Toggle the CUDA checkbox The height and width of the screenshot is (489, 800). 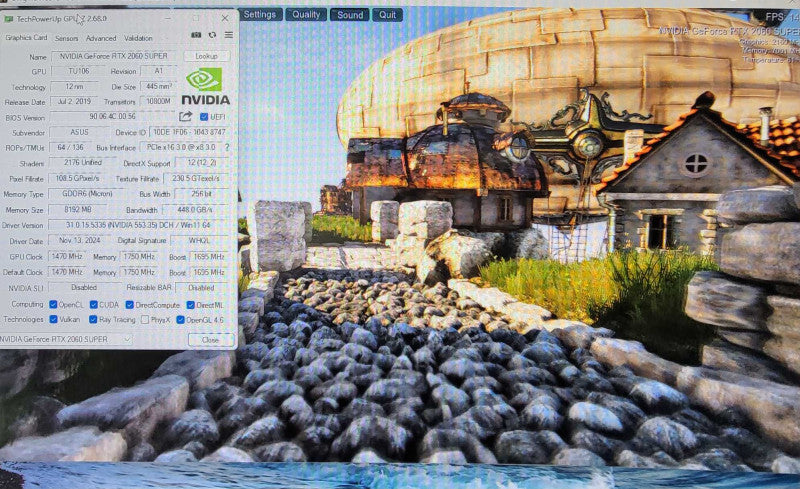[93, 304]
